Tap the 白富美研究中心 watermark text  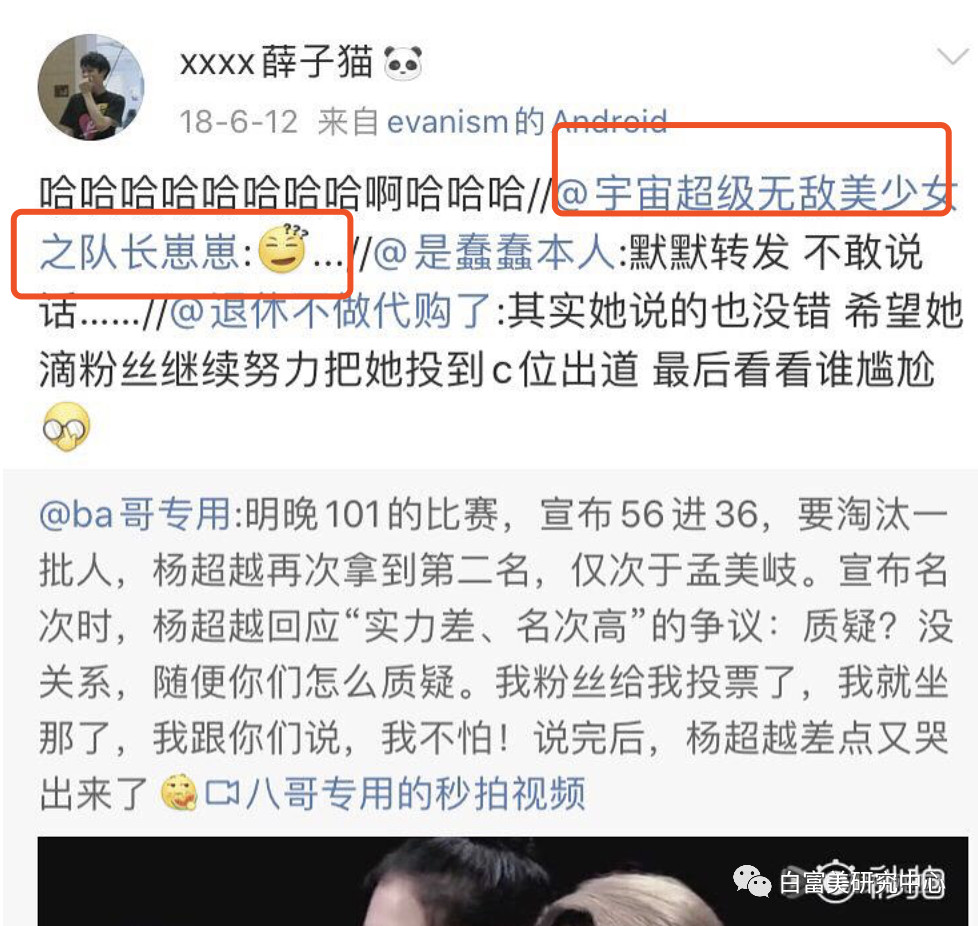click(x=861, y=882)
